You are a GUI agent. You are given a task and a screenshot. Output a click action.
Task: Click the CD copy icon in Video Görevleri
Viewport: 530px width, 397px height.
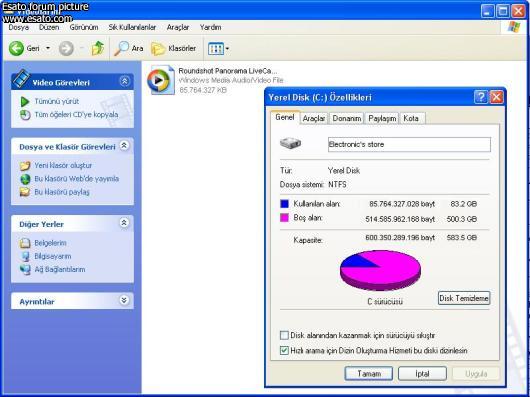coord(25,115)
